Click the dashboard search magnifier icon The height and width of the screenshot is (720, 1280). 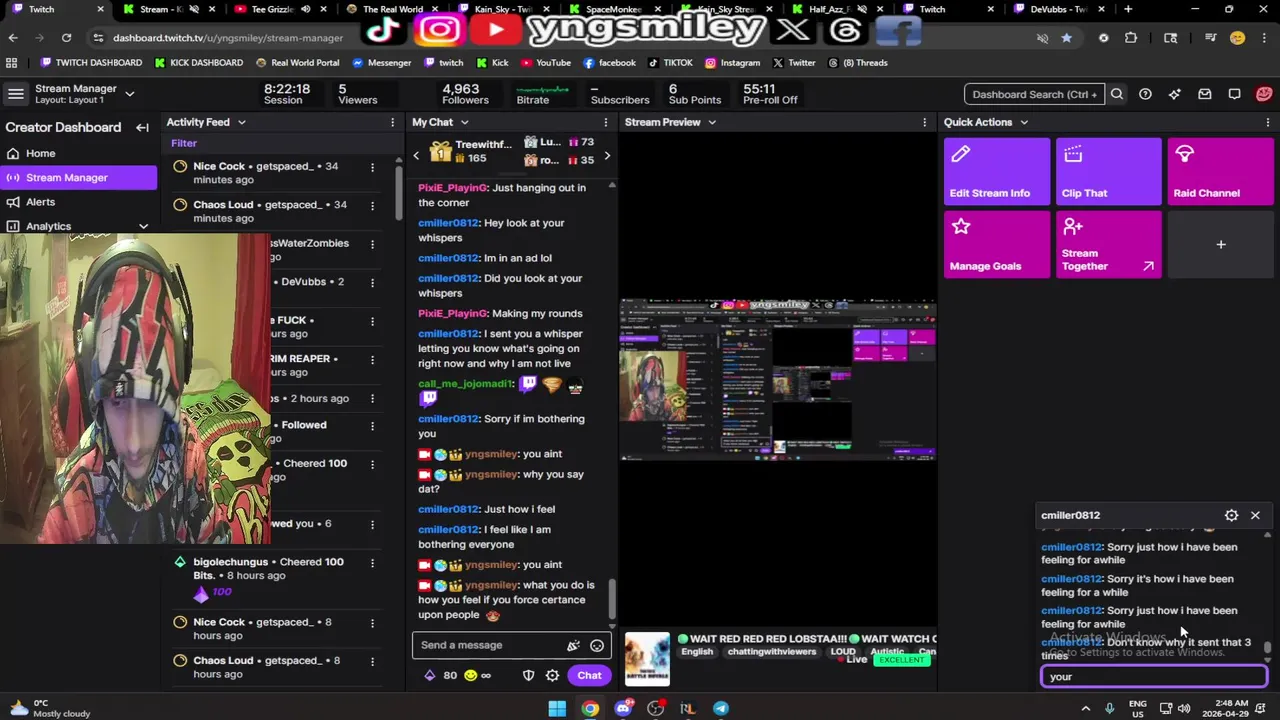[x=1117, y=94]
